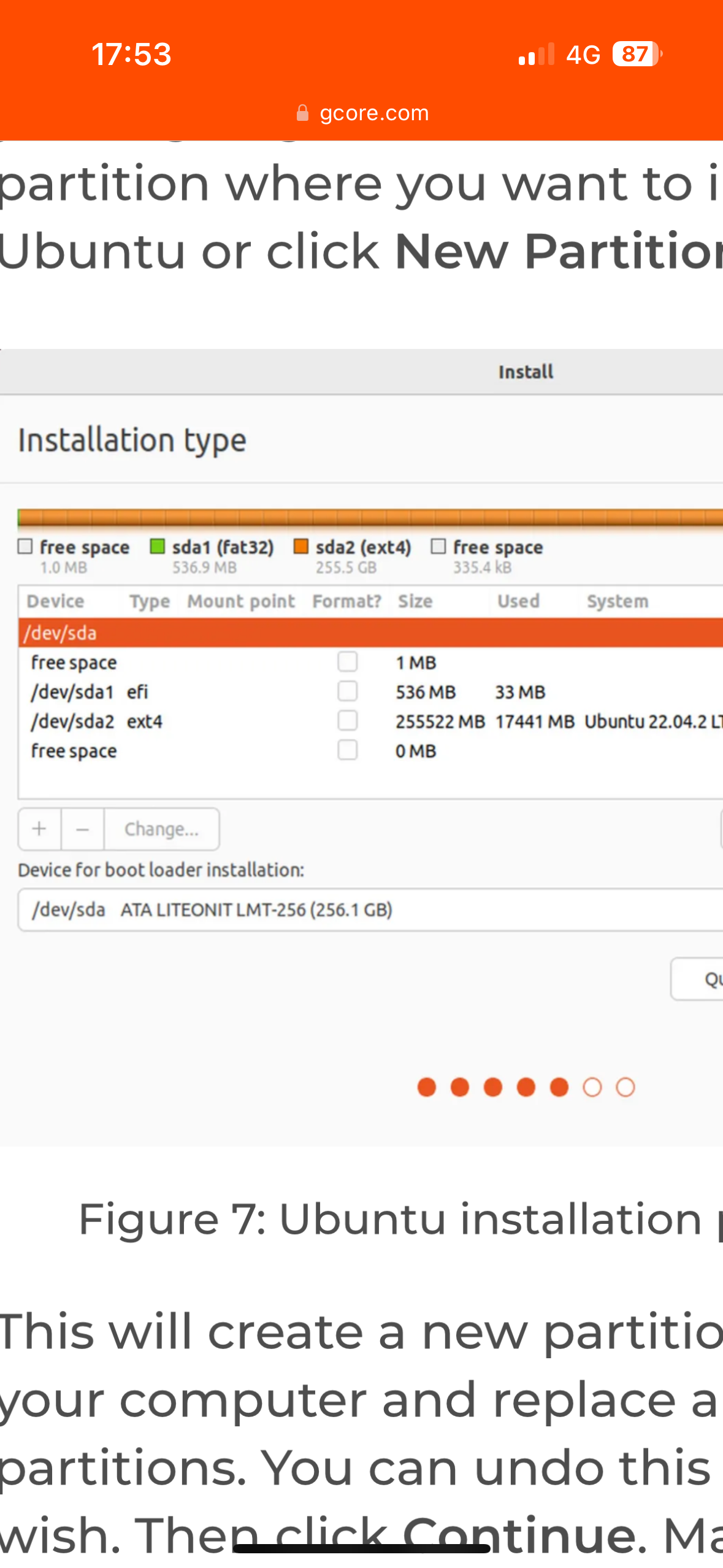Toggle Format checkbox for 0 MB free space

tap(348, 750)
